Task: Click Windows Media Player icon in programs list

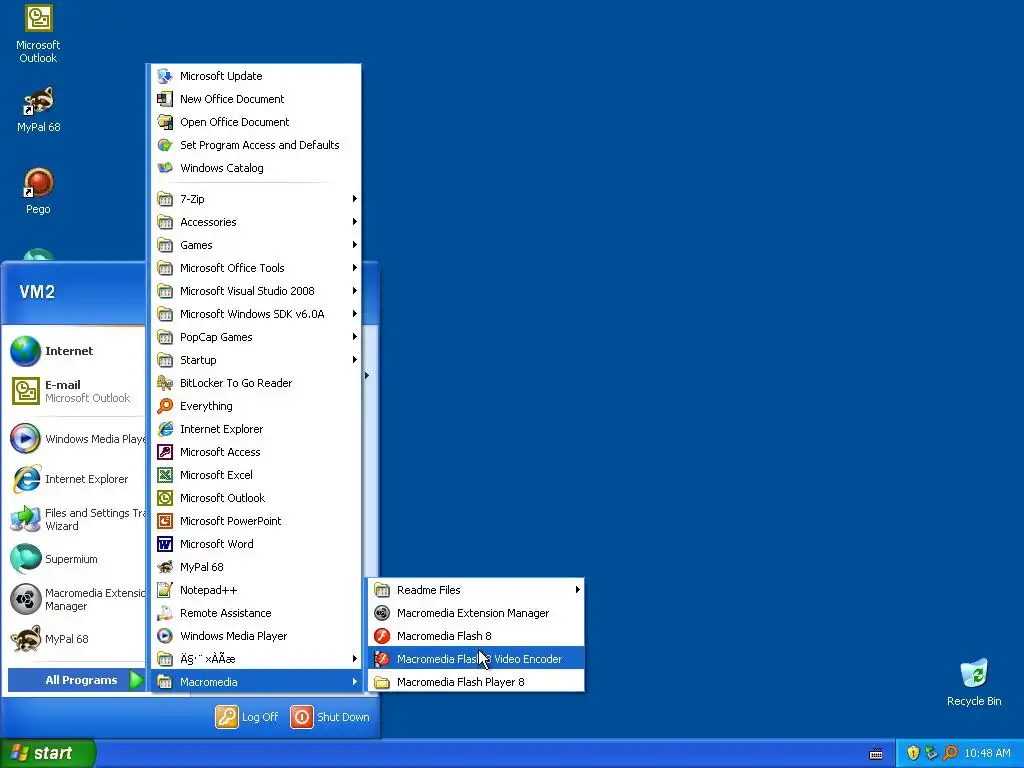Action: [165, 636]
